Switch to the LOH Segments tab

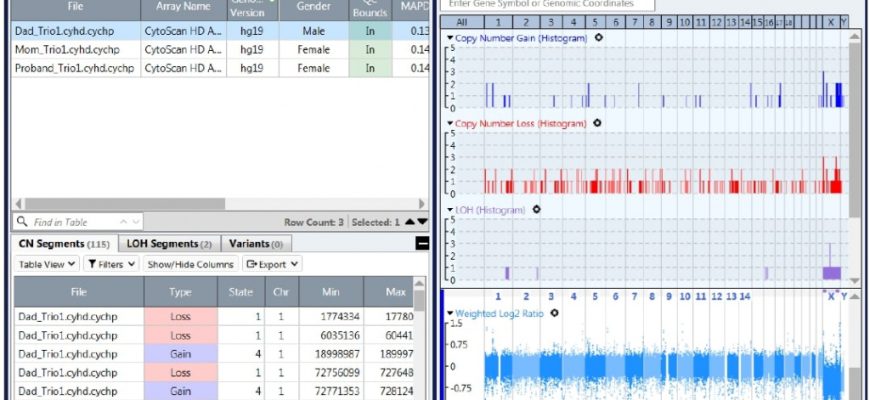coord(169,243)
